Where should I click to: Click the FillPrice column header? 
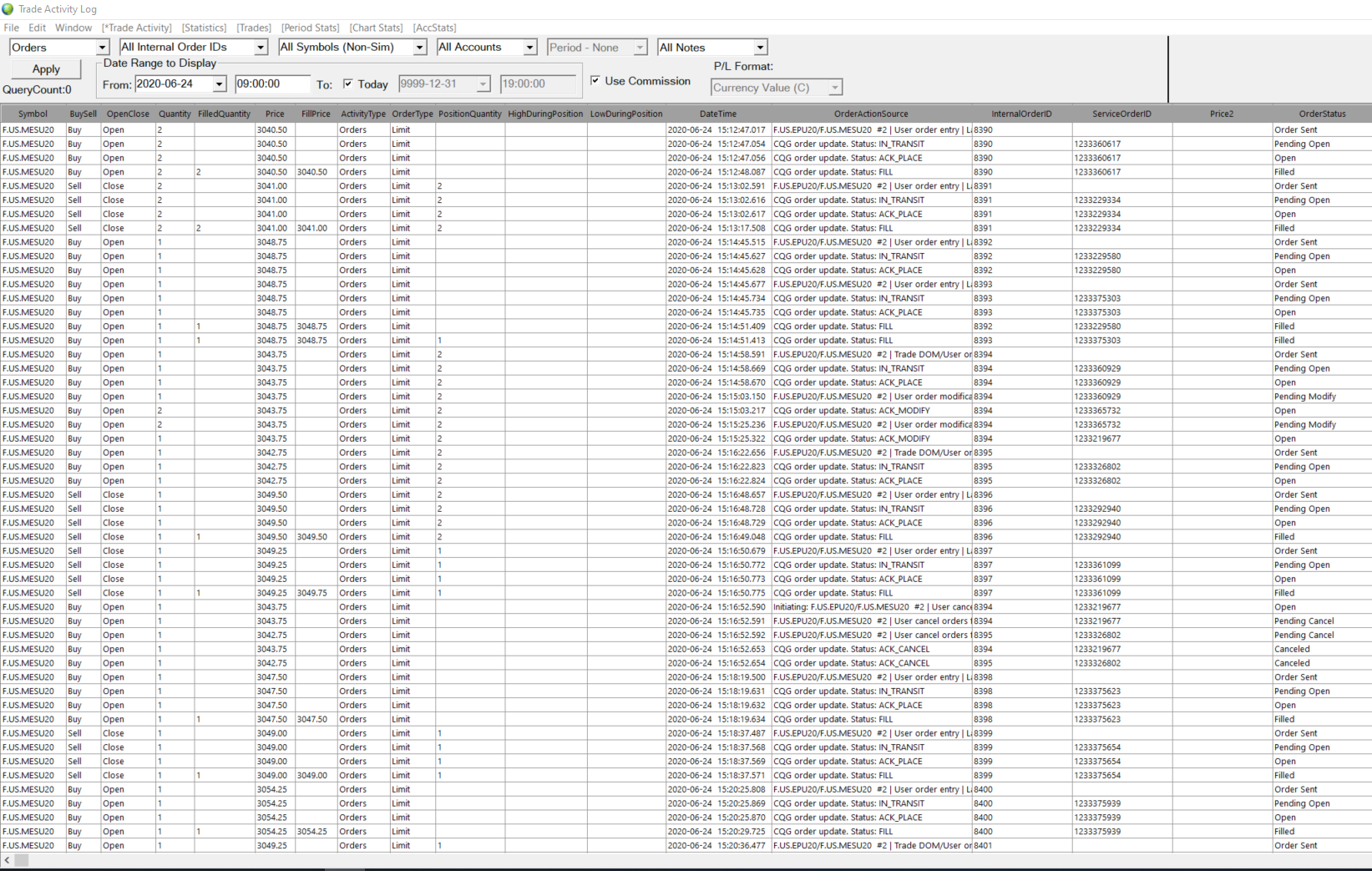click(316, 114)
